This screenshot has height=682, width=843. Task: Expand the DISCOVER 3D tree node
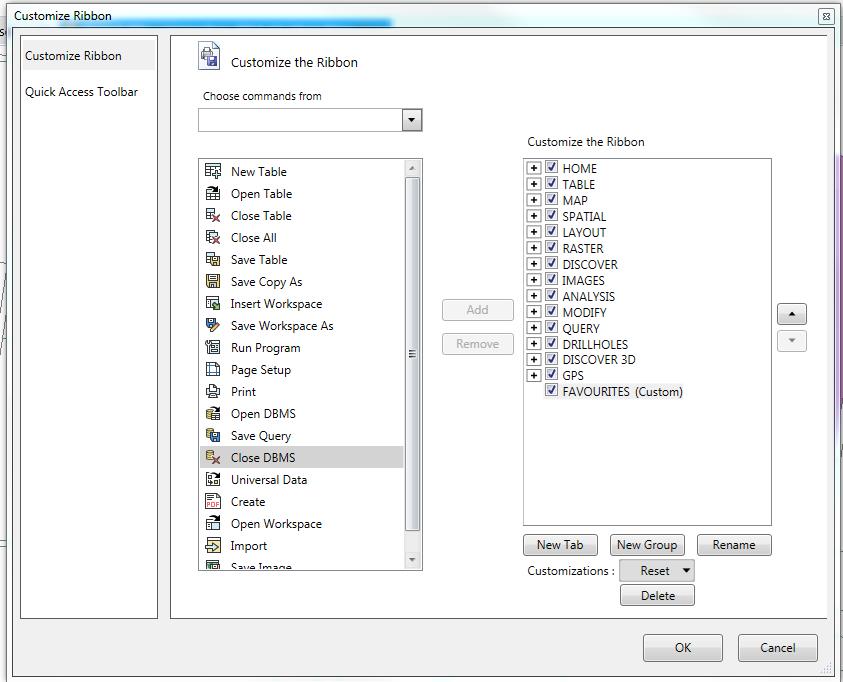533,360
